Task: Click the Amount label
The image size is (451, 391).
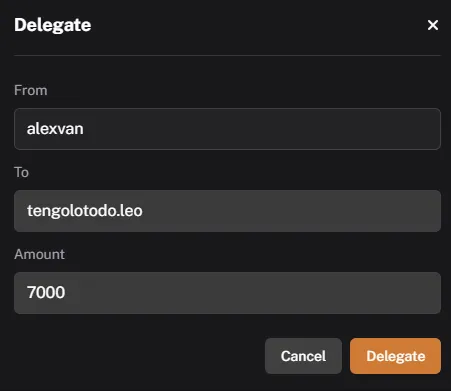Action: [39, 254]
